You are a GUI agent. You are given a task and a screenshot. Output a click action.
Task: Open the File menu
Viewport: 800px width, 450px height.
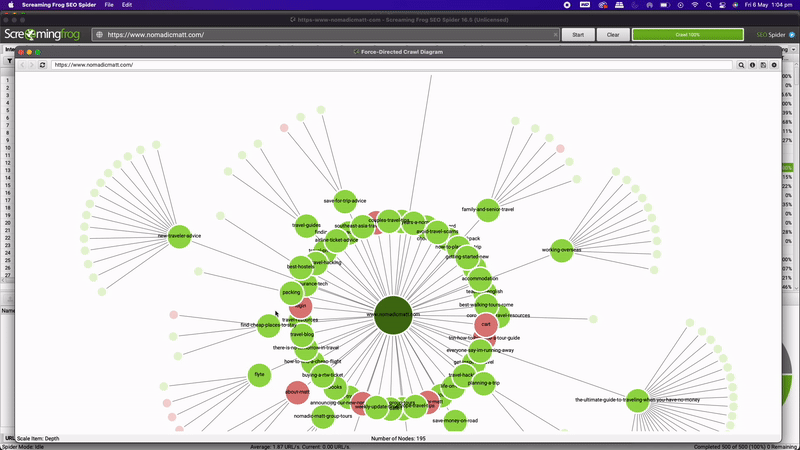tap(109, 5)
